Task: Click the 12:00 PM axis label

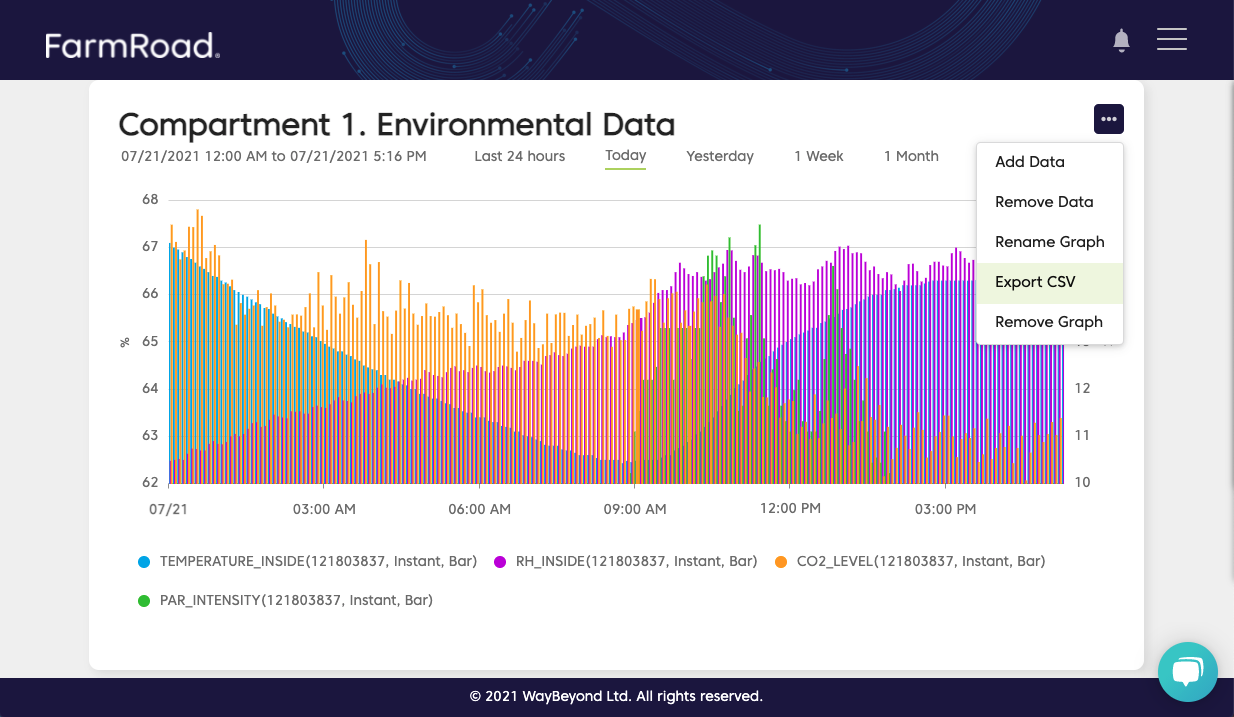Action: point(790,508)
